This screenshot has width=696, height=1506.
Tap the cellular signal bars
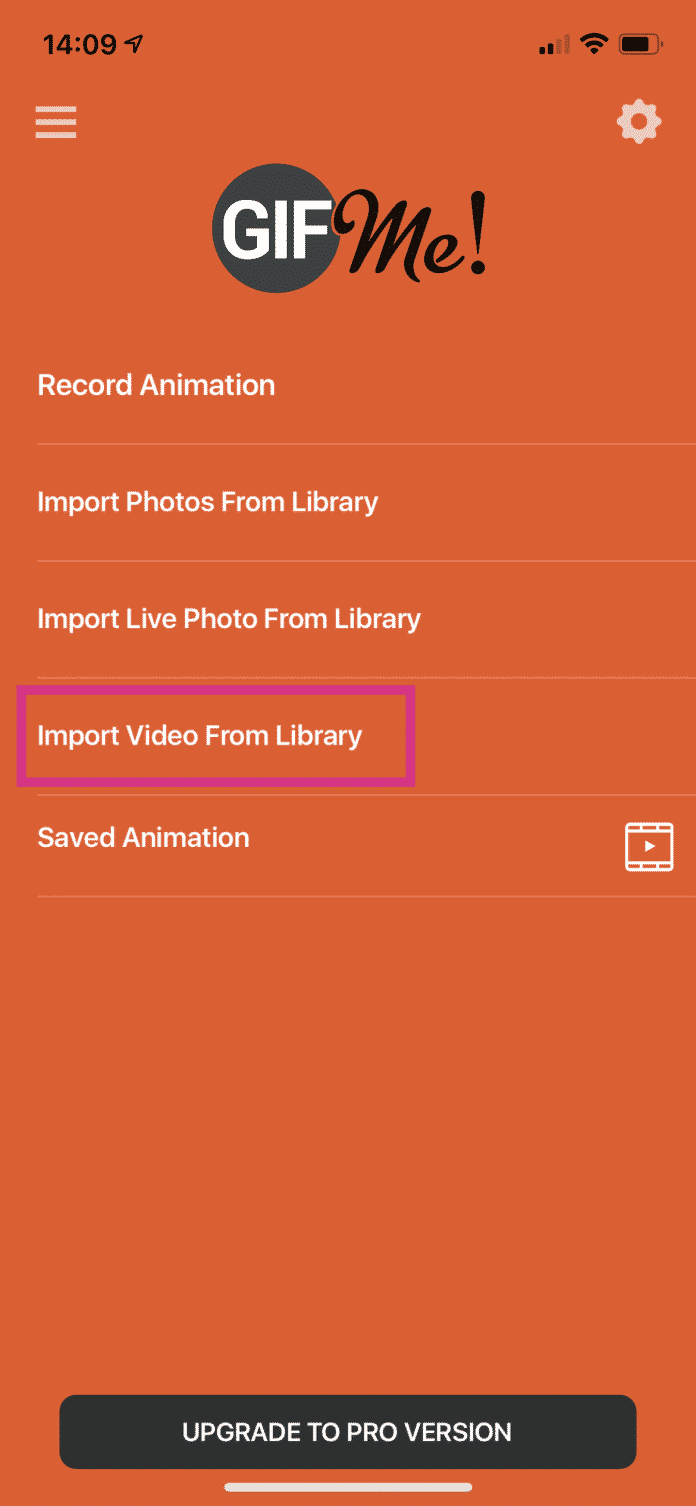tap(553, 45)
